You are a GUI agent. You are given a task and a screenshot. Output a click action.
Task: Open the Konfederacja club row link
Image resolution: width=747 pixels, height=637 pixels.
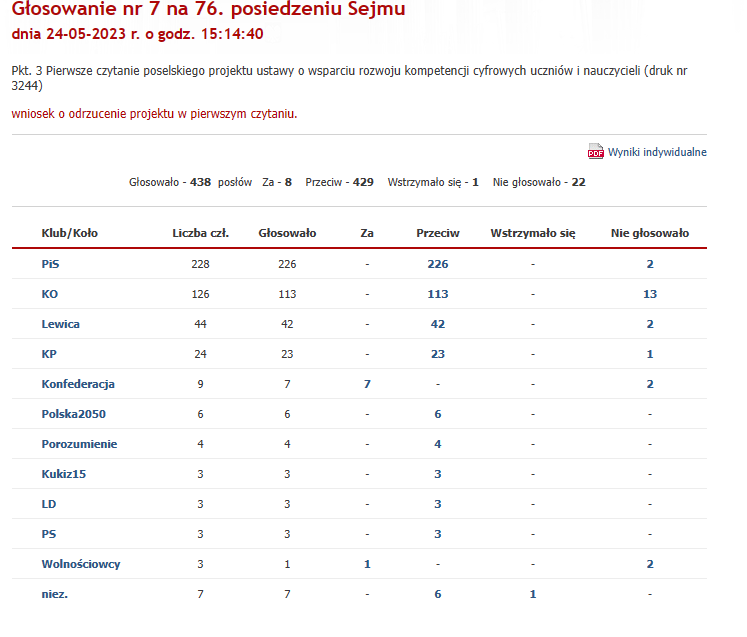coord(78,384)
